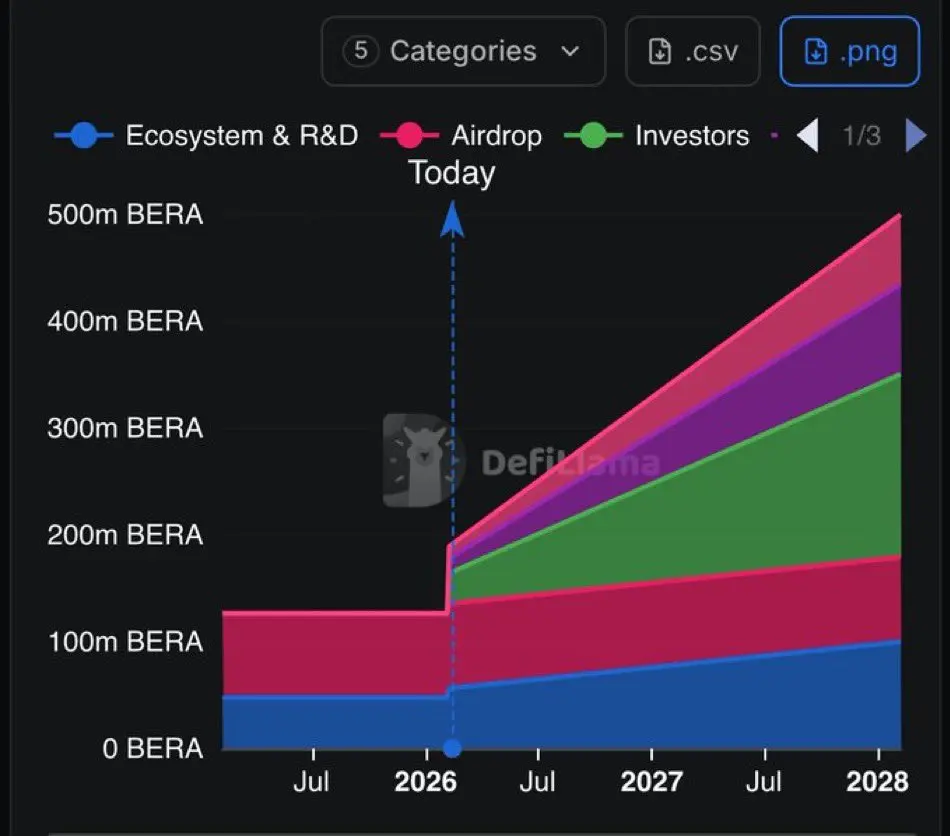Click the purple legend marker beside Investors
Viewport: 950px width, 836px height.
(x=775, y=135)
